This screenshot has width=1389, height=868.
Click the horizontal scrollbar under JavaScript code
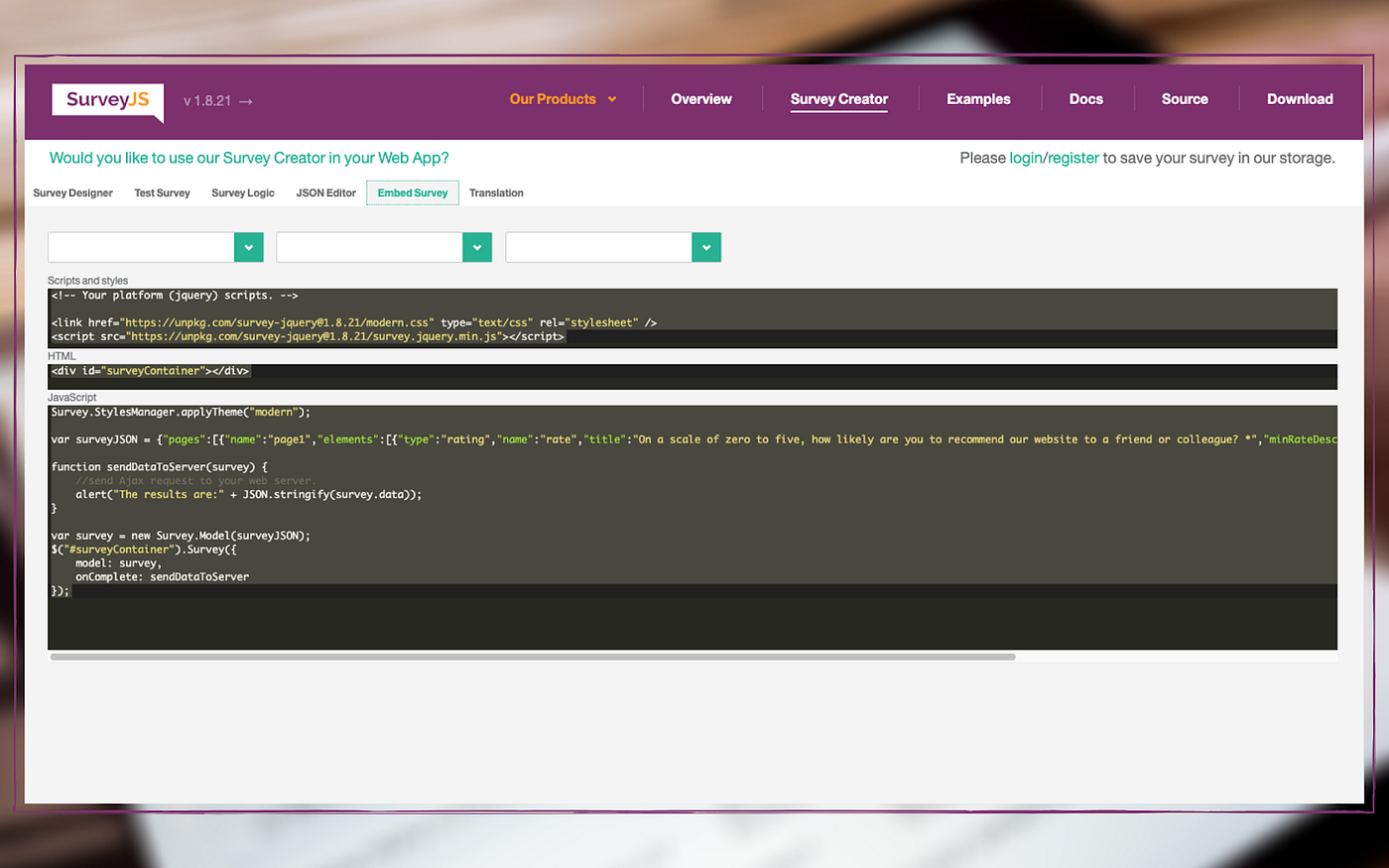(533, 657)
